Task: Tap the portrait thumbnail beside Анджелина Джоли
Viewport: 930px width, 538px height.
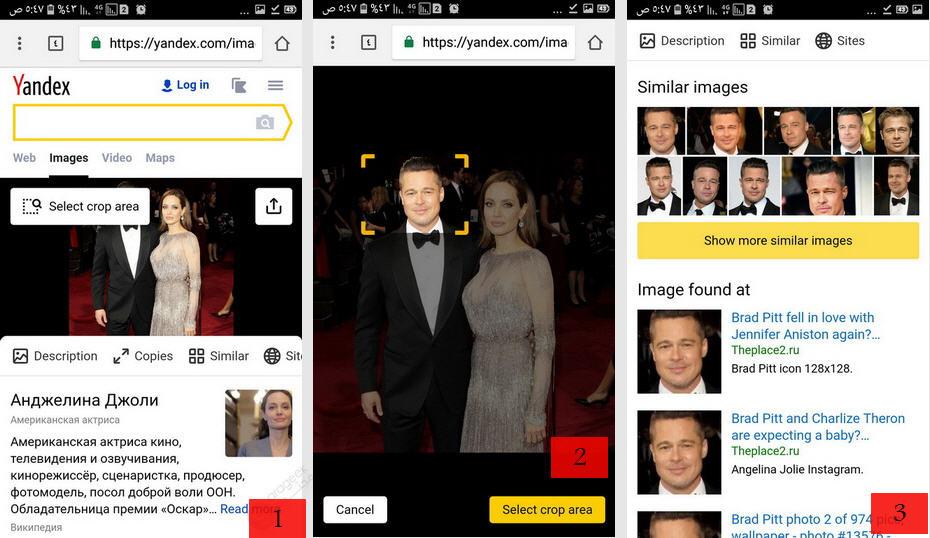Action: point(258,423)
